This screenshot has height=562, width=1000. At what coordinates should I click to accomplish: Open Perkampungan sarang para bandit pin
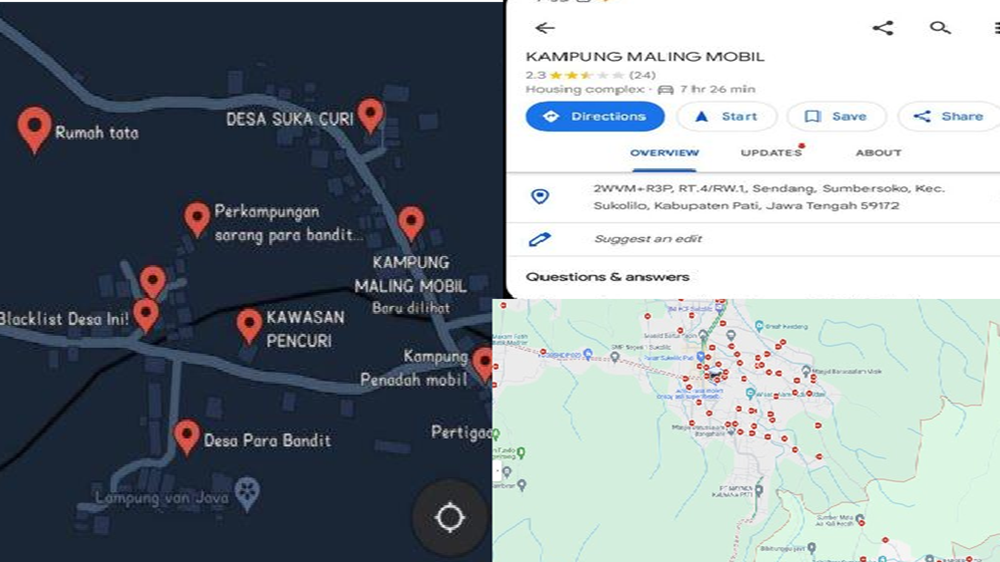[197, 220]
